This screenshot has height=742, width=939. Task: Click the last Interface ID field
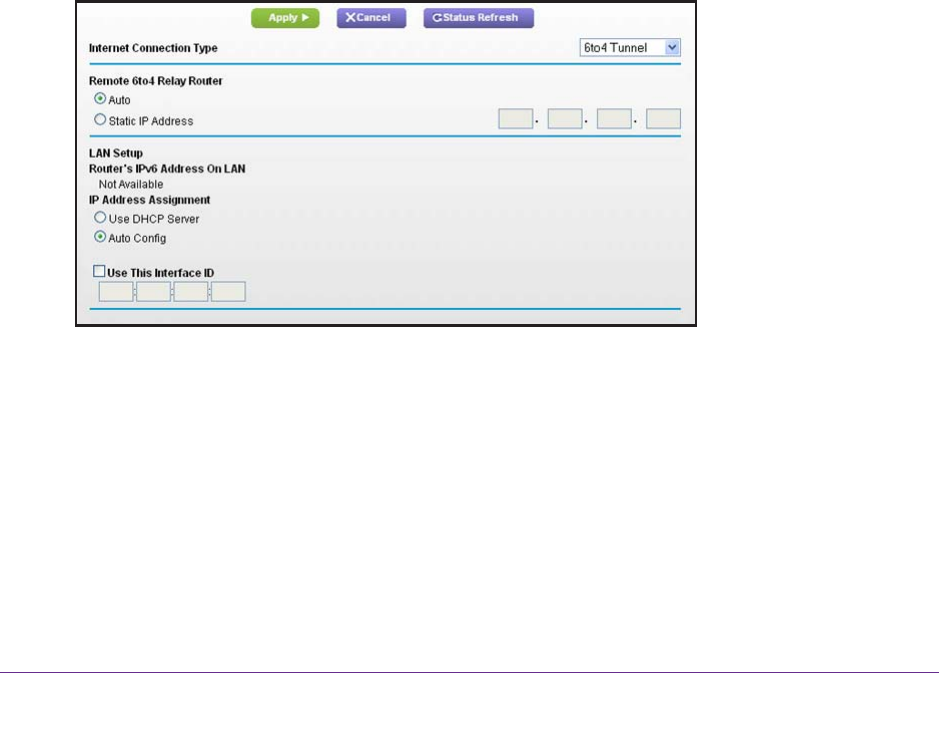point(228,292)
